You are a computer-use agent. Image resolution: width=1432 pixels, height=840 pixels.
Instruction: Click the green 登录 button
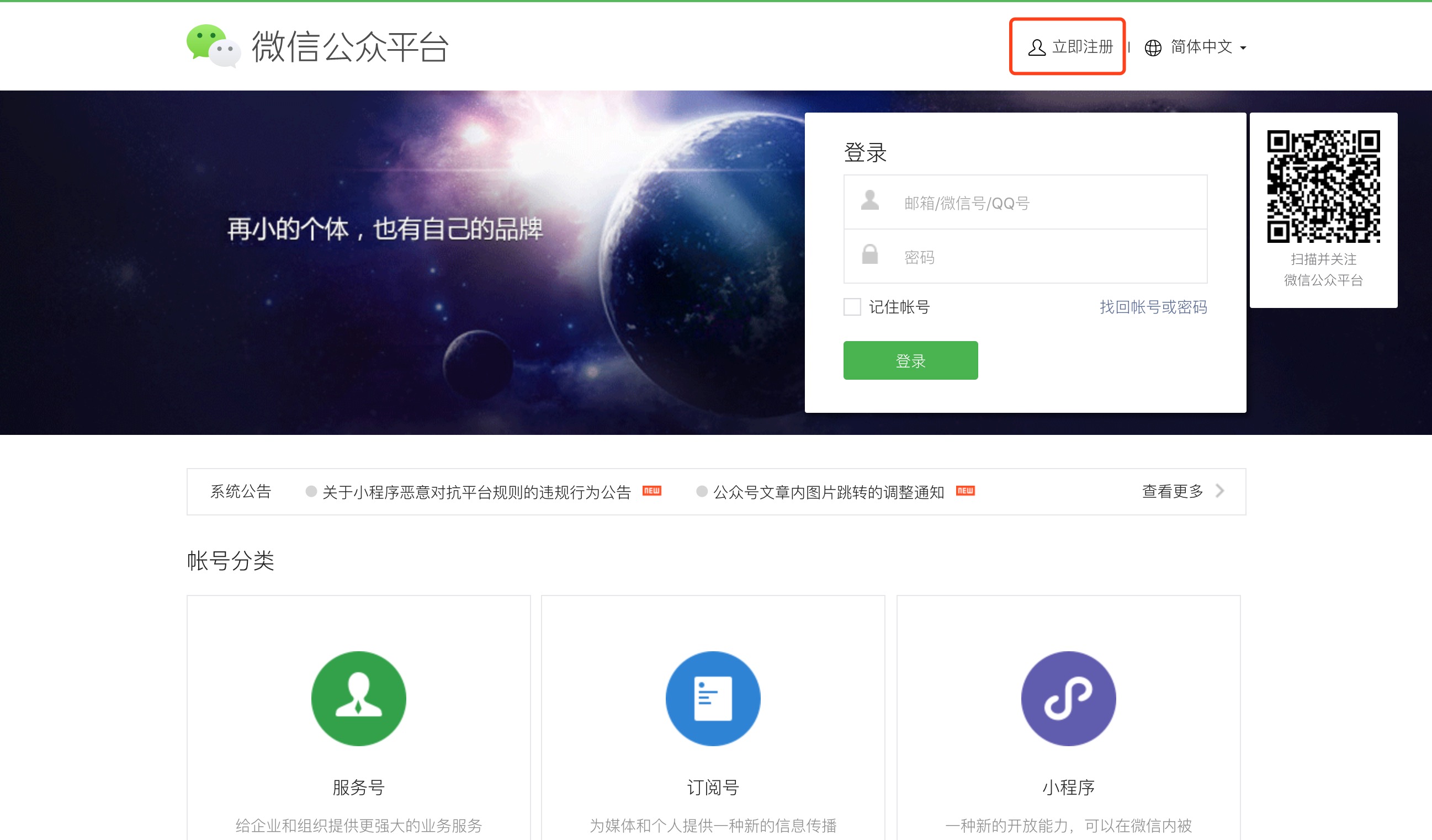click(910, 360)
